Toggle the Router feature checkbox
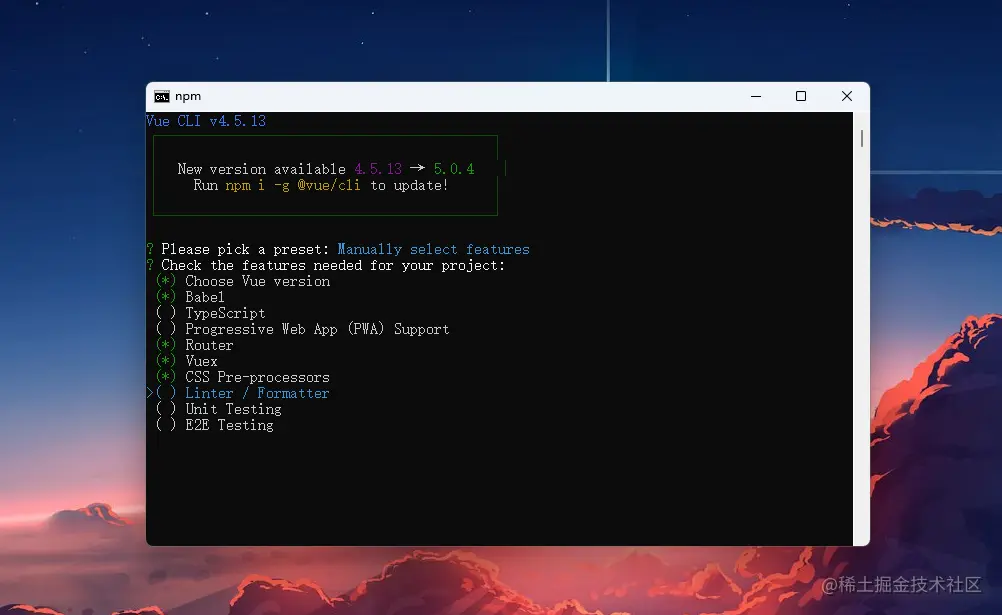1002x615 pixels. tap(166, 345)
